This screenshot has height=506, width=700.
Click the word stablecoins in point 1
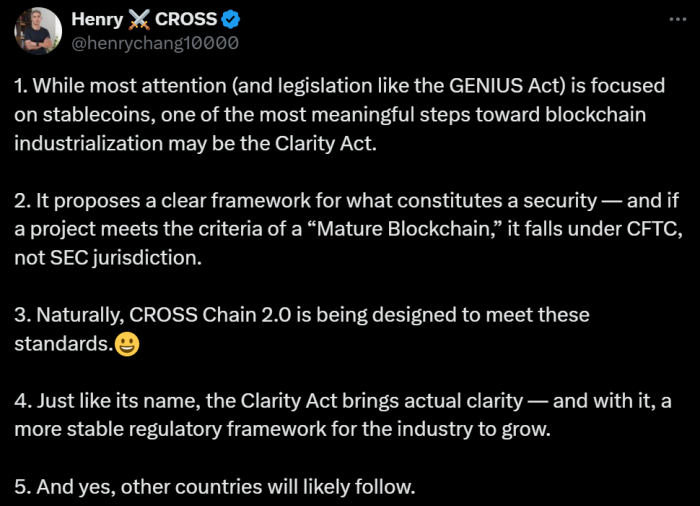99,115
